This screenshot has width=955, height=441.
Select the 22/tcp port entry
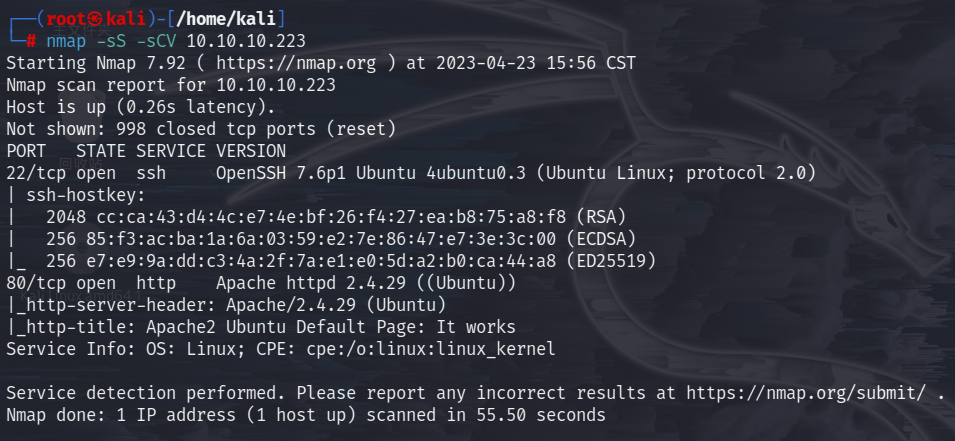pos(37,172)
